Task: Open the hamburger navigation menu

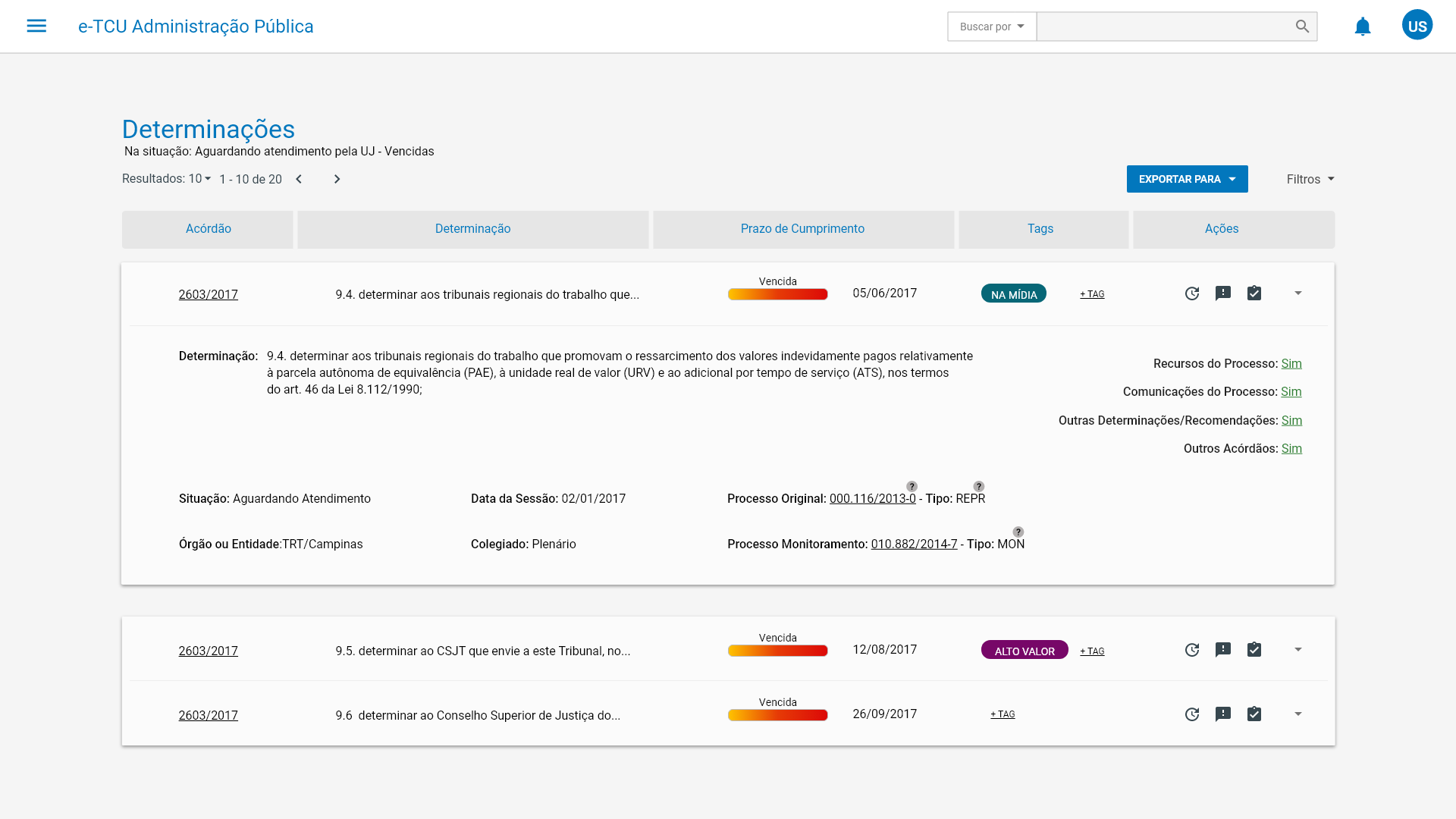Action: coord(36,26)
